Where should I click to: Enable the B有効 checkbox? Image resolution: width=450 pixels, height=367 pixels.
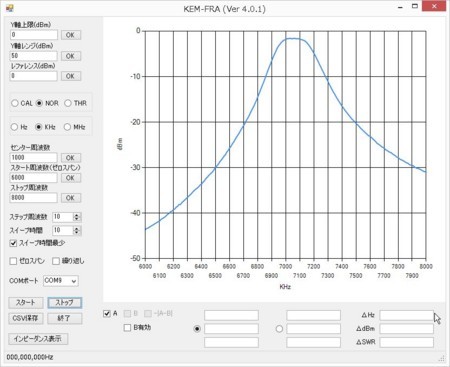pyautogui.click(x=127, y=328)
